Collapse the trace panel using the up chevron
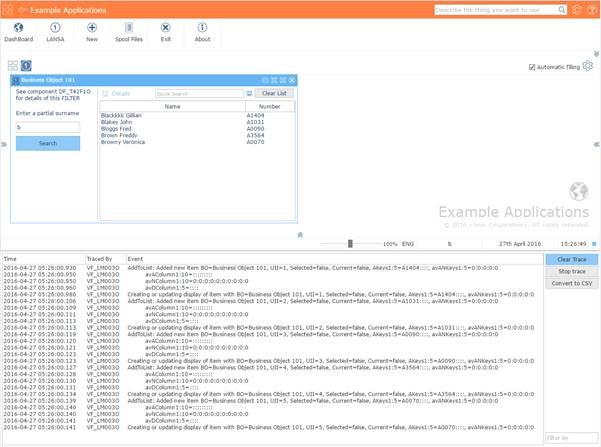 tap(300, 235)
